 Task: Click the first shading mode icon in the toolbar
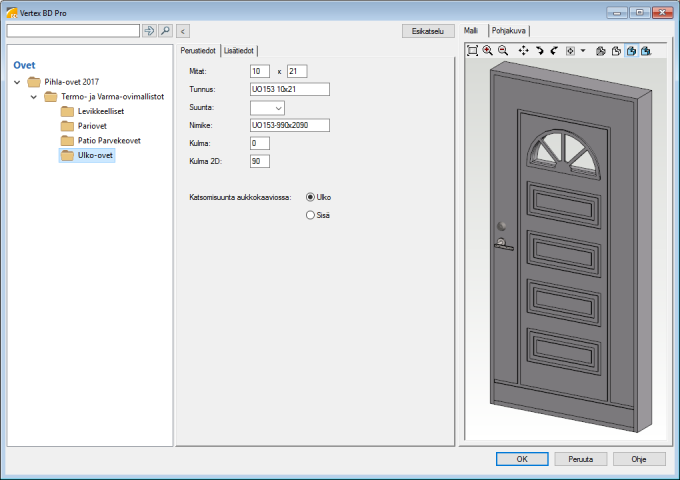(x=600, y=50)
